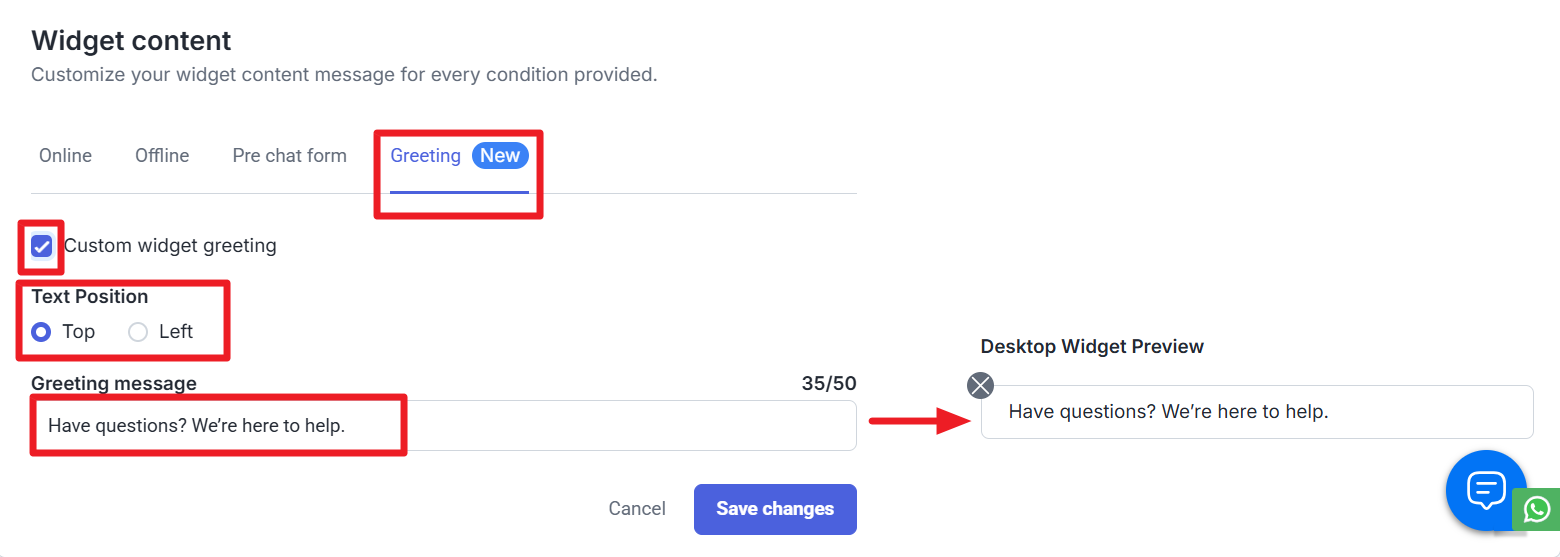Open the blue live chat widget button
Screen dimensions: 1560x557
point(1485,489)
